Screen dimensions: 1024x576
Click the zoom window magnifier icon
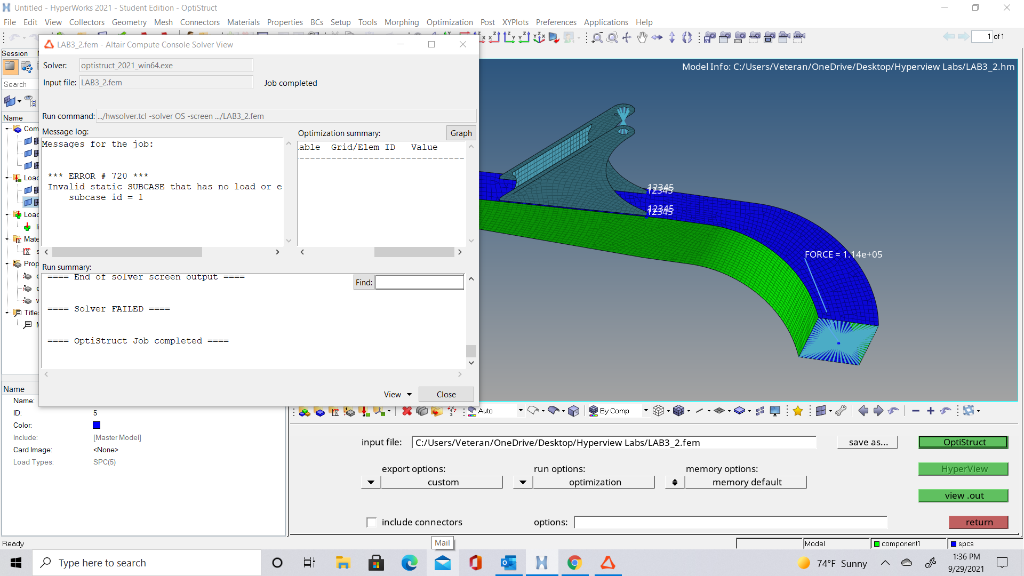(597, 37)
